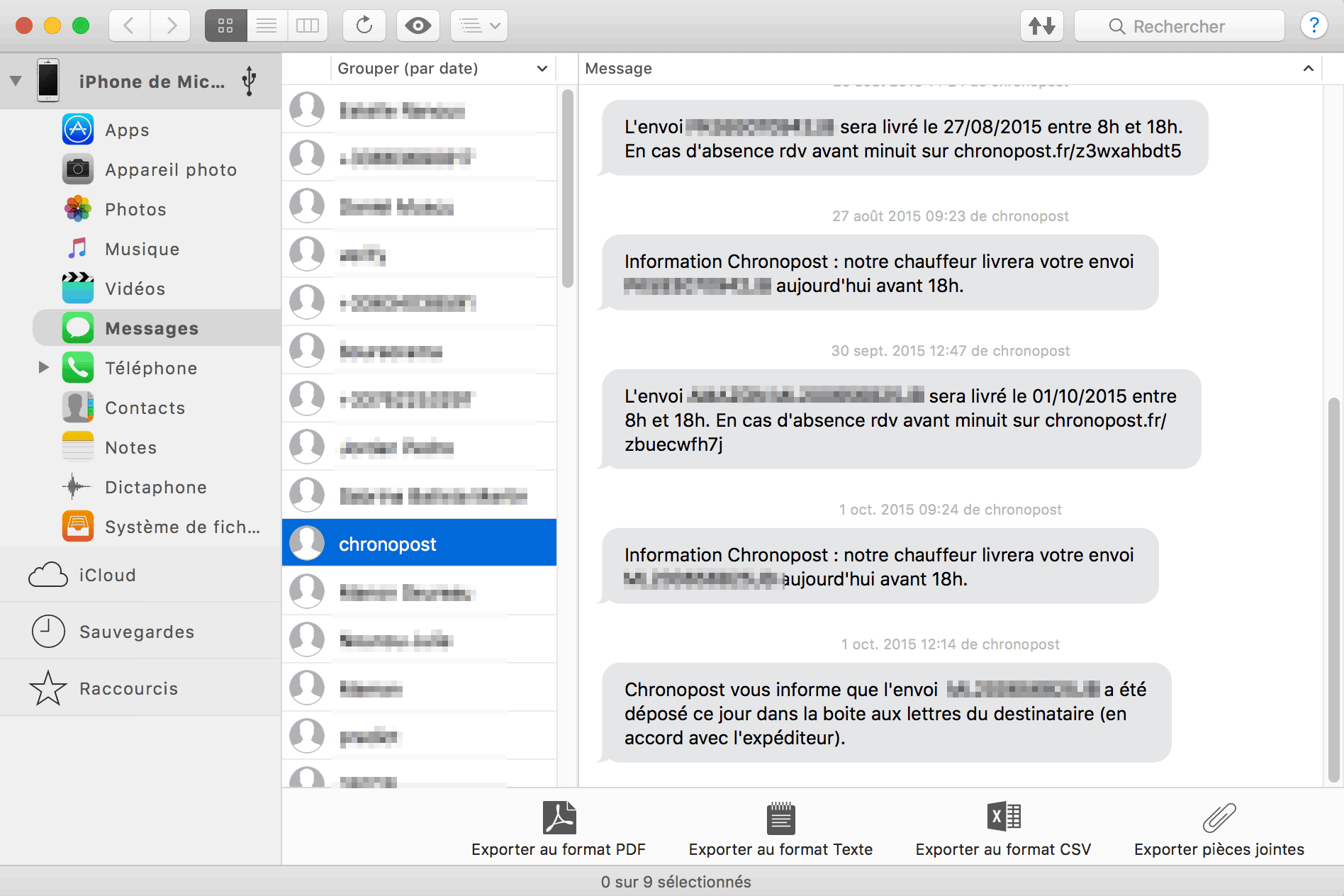The height and width of the screenshot is (896, 1344).
Task: Open the Raccourcis star icon
Action: pyautogui.click(x=48, y=688)
